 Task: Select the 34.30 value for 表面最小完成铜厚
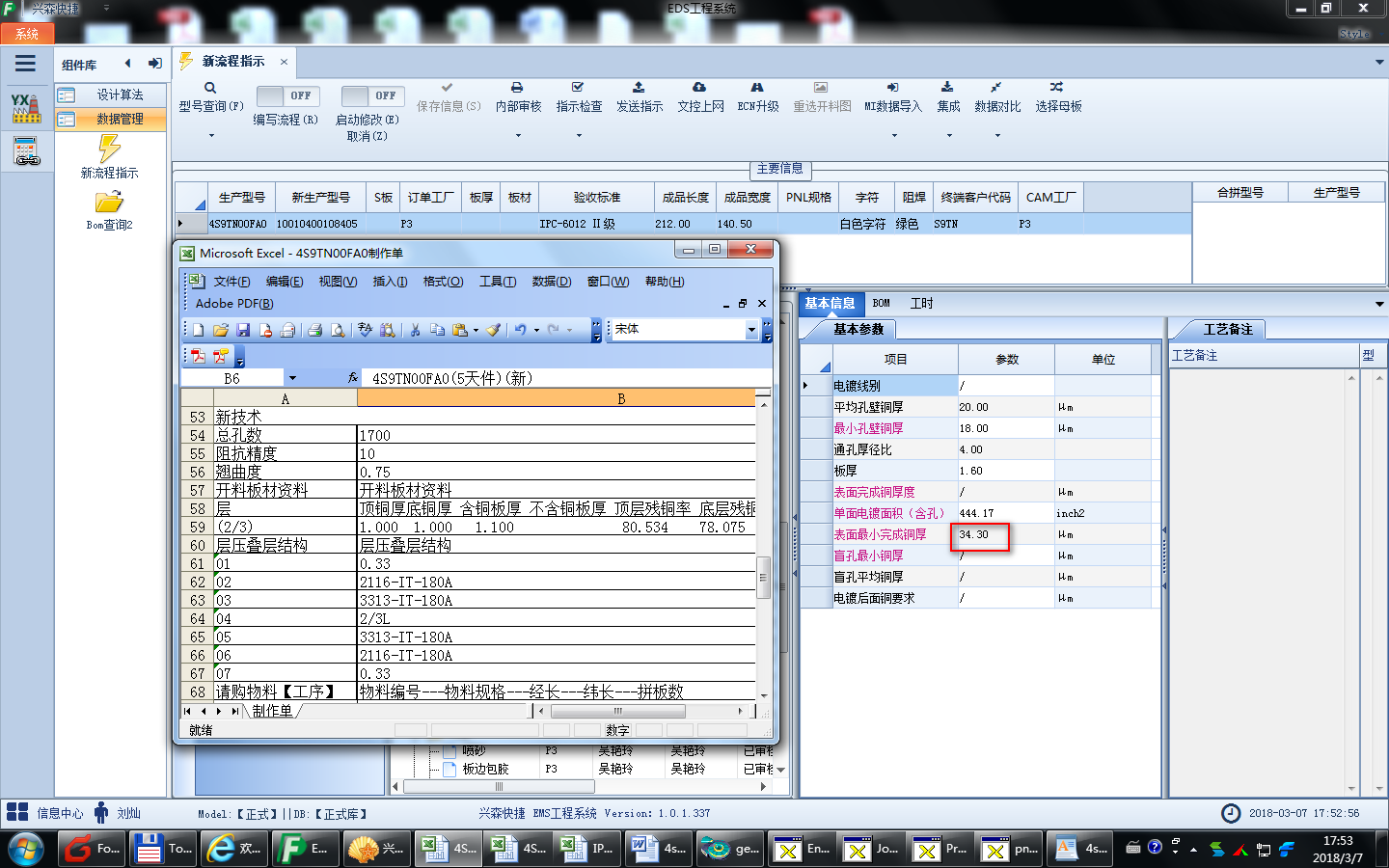click(x=1006, y=534)
